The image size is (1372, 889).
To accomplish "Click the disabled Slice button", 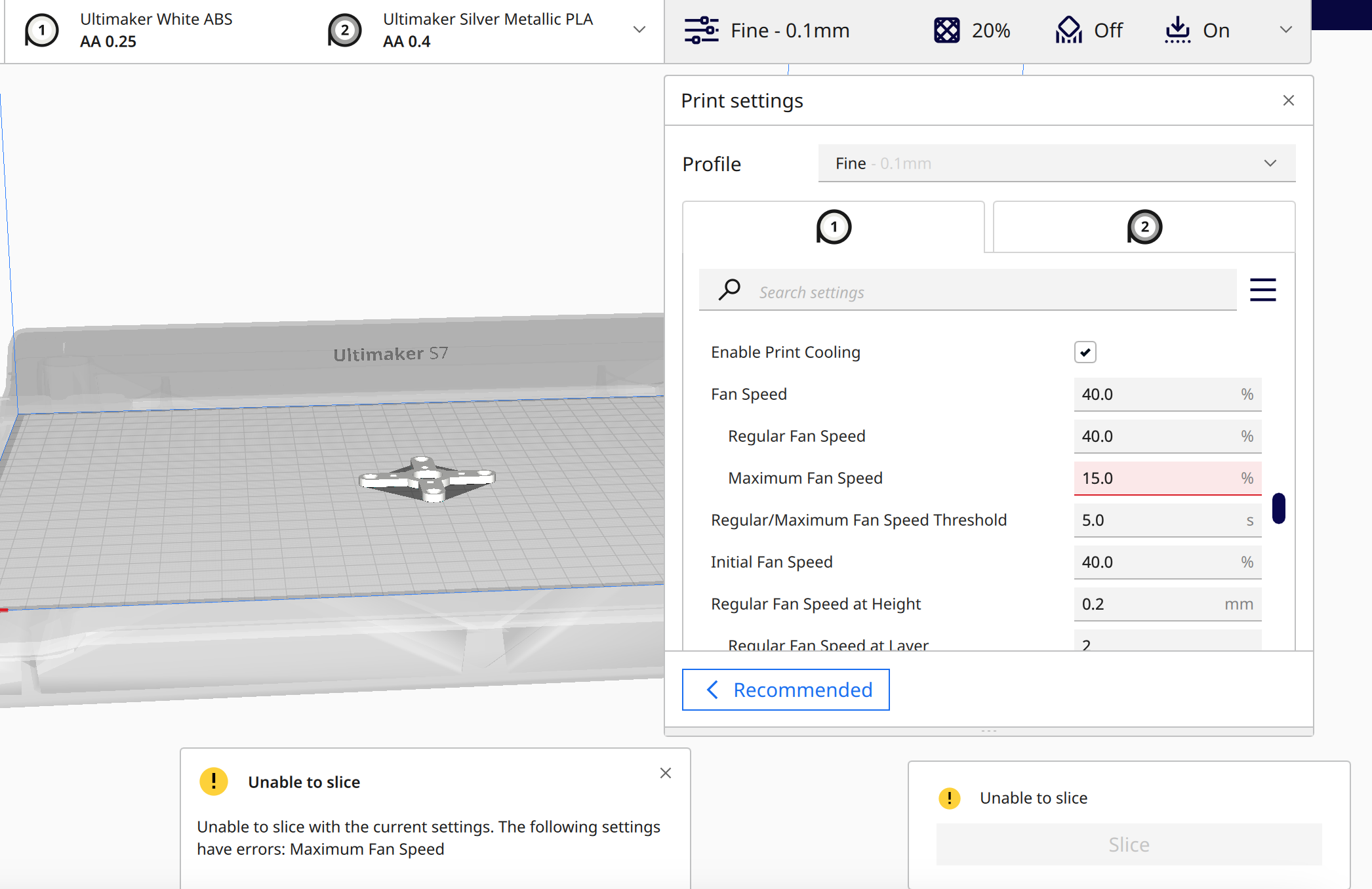I will tap(1129, 844).
